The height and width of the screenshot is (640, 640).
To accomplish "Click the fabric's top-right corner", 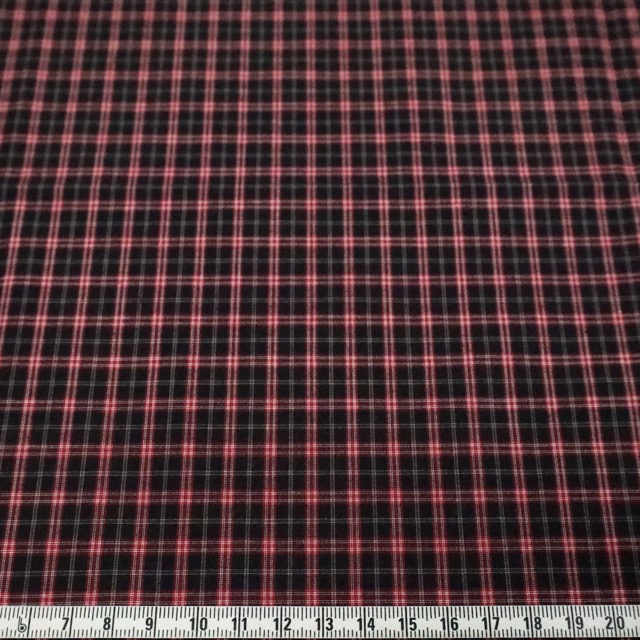I will pos(635,4).
